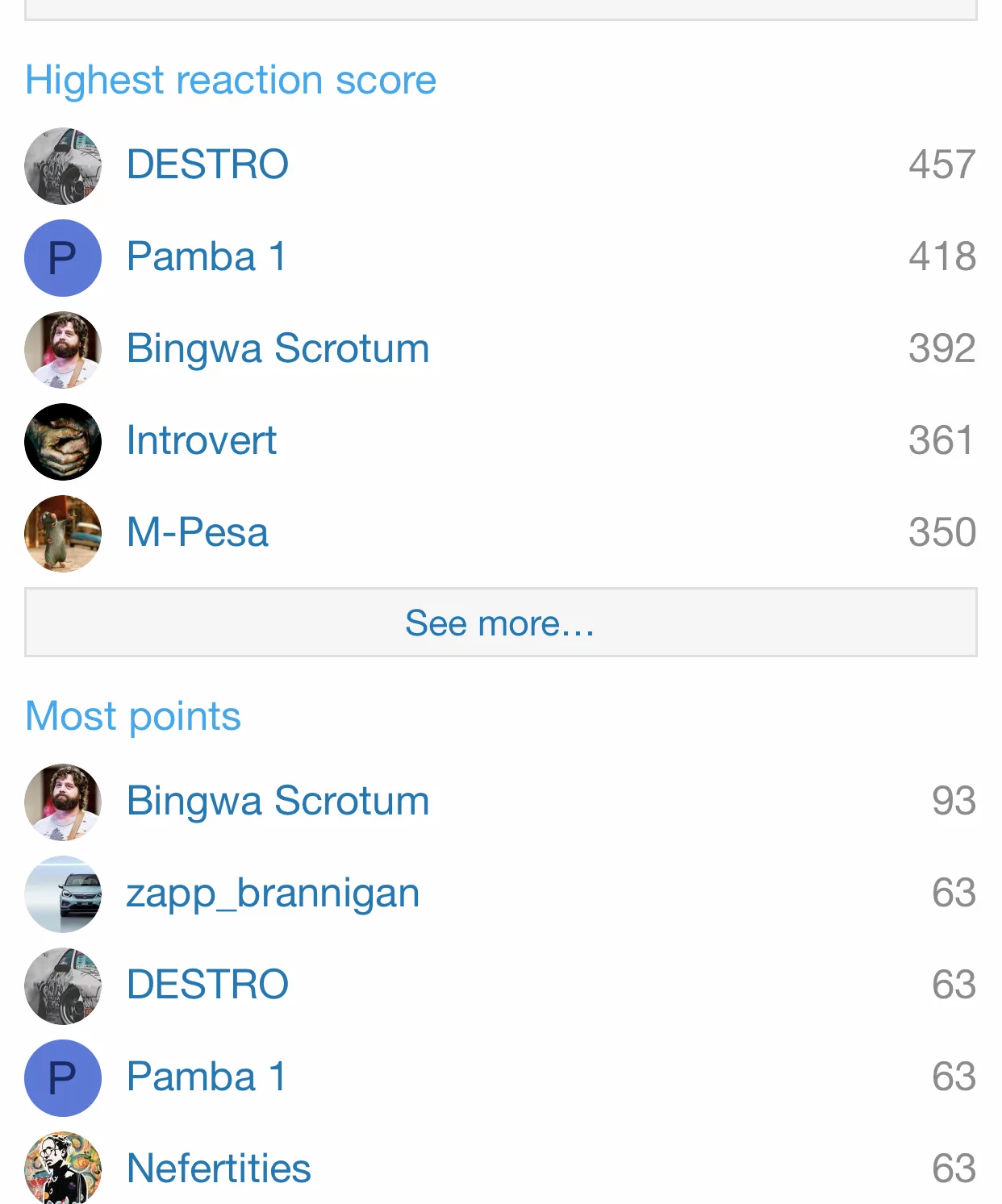Viewport: 1002px width, 1204px height.
Task: Open Introvert's profile name link
Action: pyautogui.click(x=202, y=440)
